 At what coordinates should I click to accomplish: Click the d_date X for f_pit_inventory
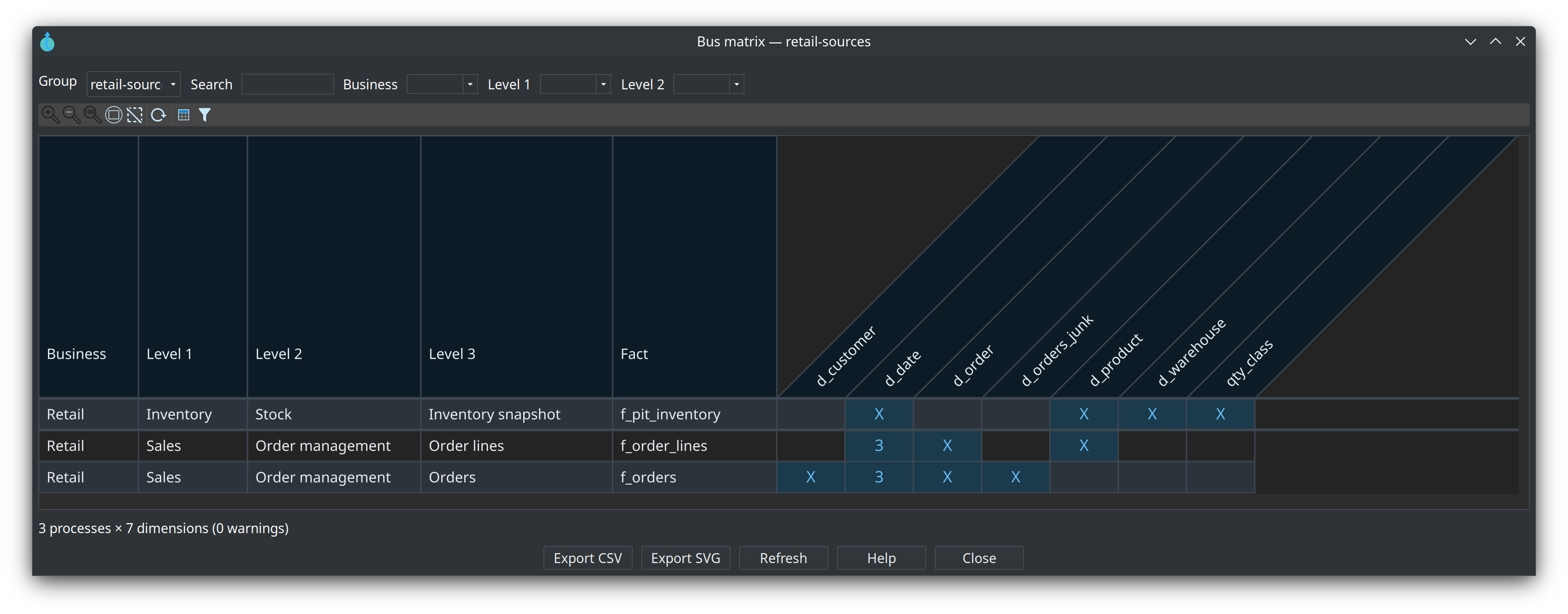click(879, 414)
